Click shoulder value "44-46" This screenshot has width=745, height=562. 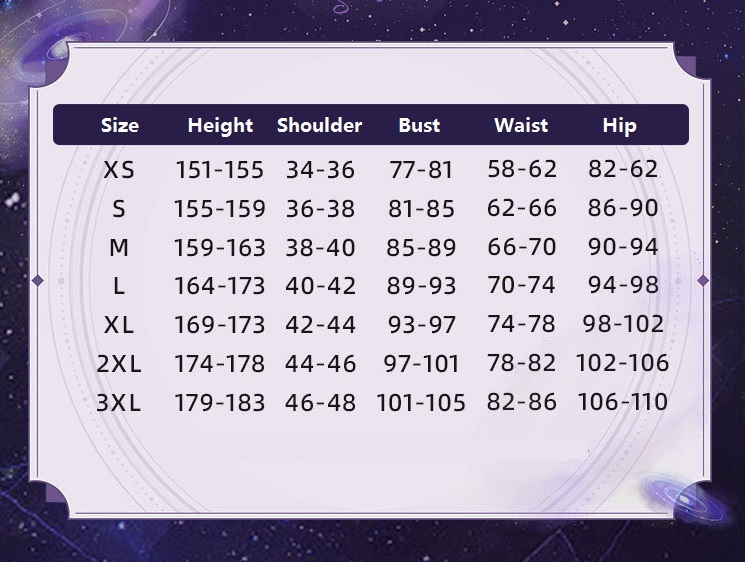[x=320, y=364]
